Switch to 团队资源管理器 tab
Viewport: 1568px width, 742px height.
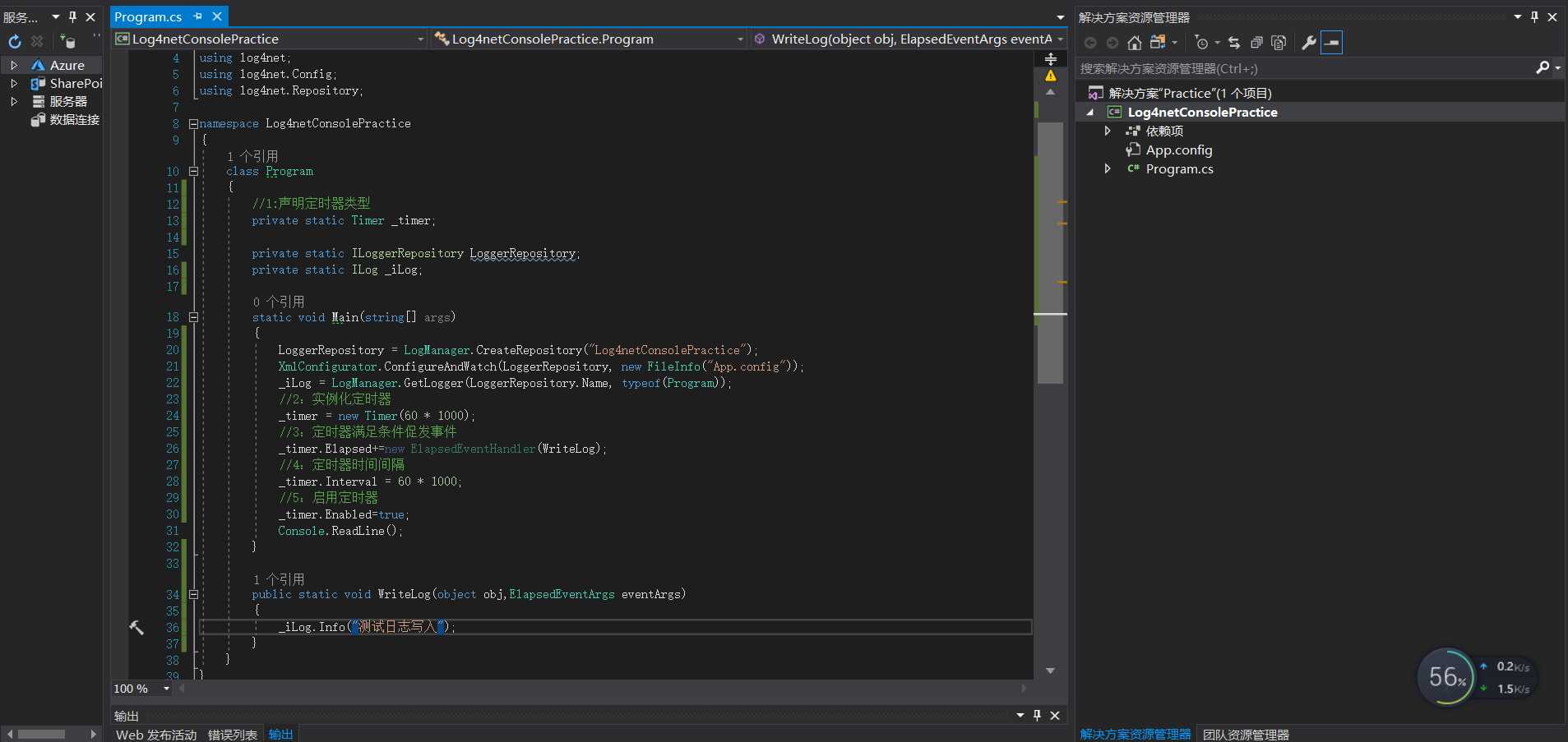click(x=1246, y=735)
